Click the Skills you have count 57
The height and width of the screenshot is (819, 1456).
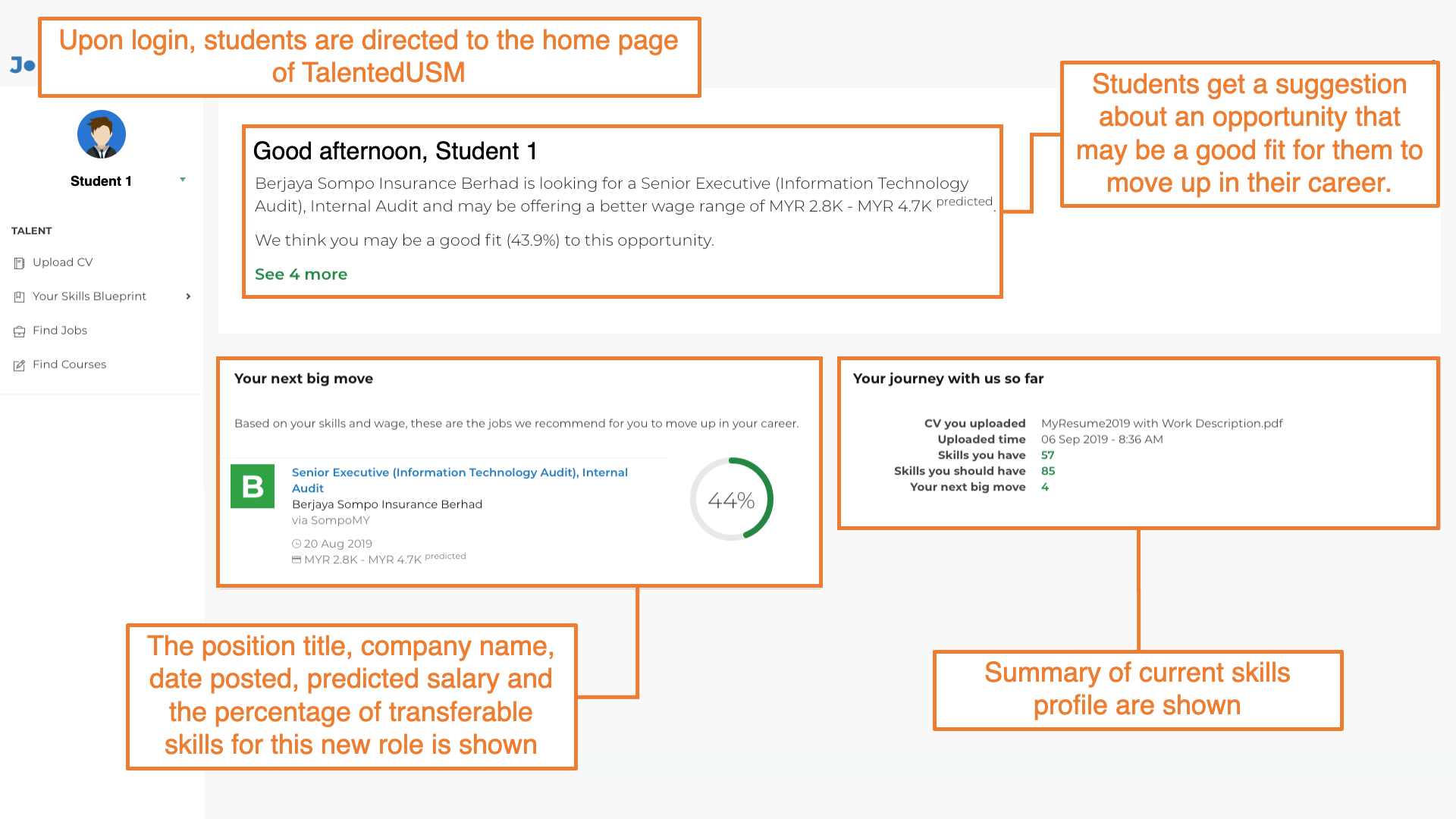pyautogui.click(x=1047, y=455)
